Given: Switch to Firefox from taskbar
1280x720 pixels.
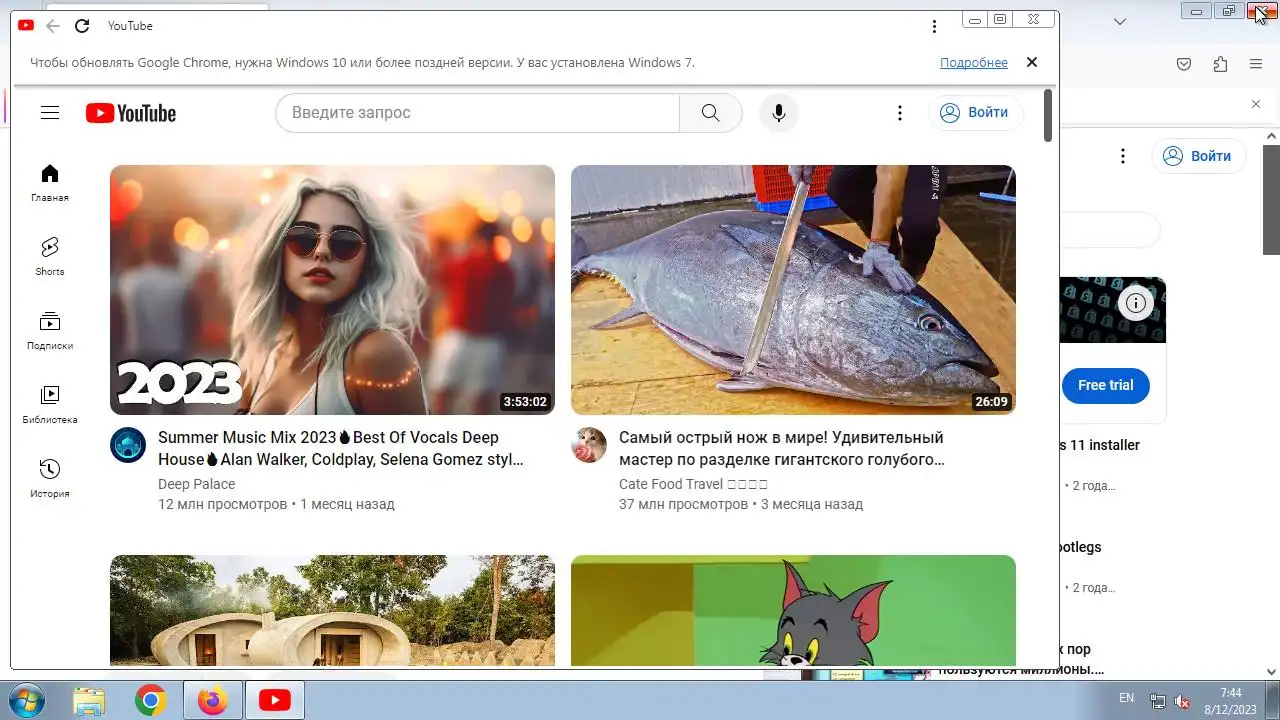Looking at the screenshot, I should [213, 701].
